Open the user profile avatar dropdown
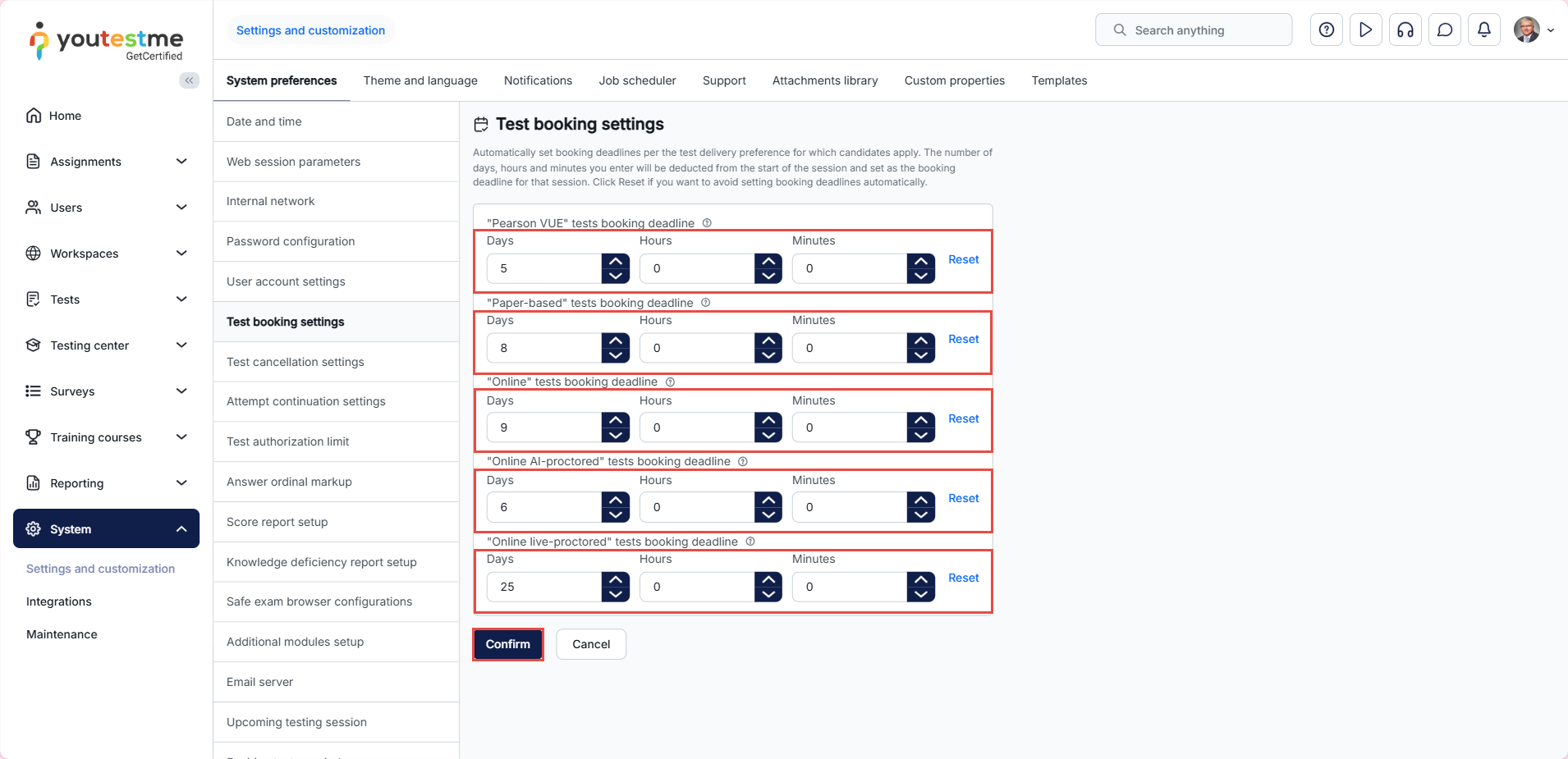This screenshot has width=1568, height=759. coord(1533,30)
